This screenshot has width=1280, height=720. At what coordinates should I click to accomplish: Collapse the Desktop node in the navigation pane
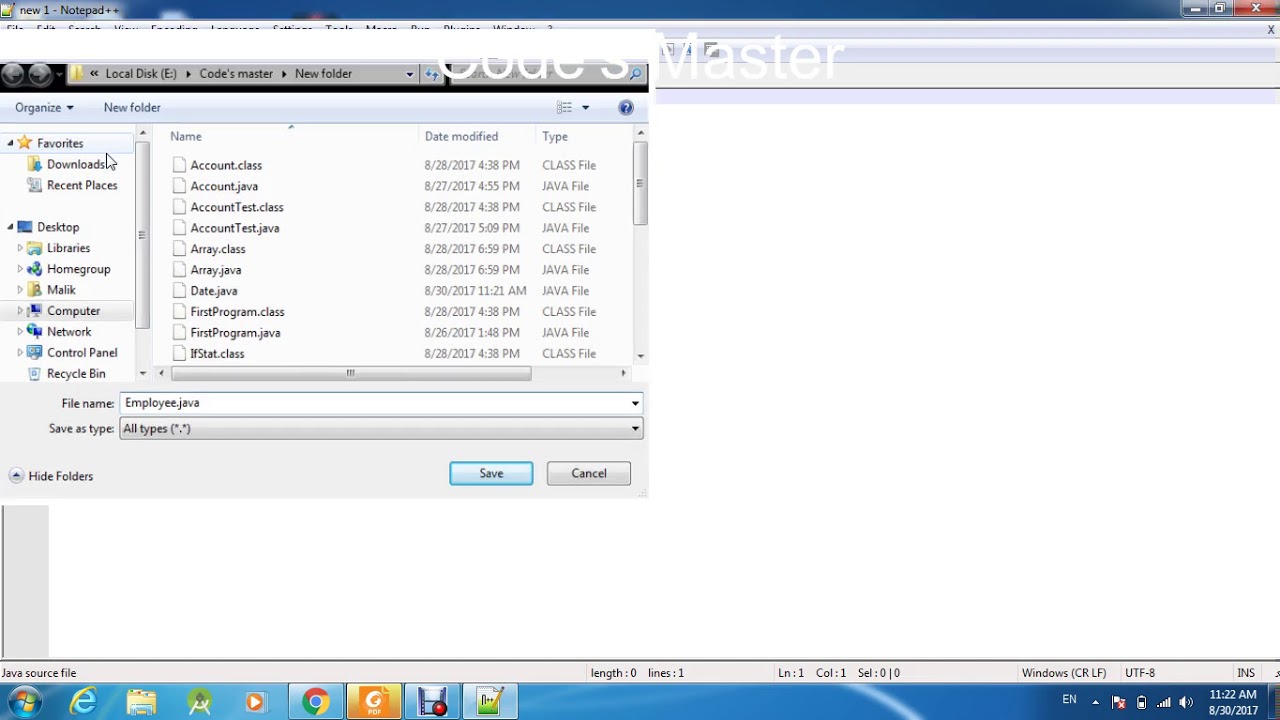click(10, 227)
